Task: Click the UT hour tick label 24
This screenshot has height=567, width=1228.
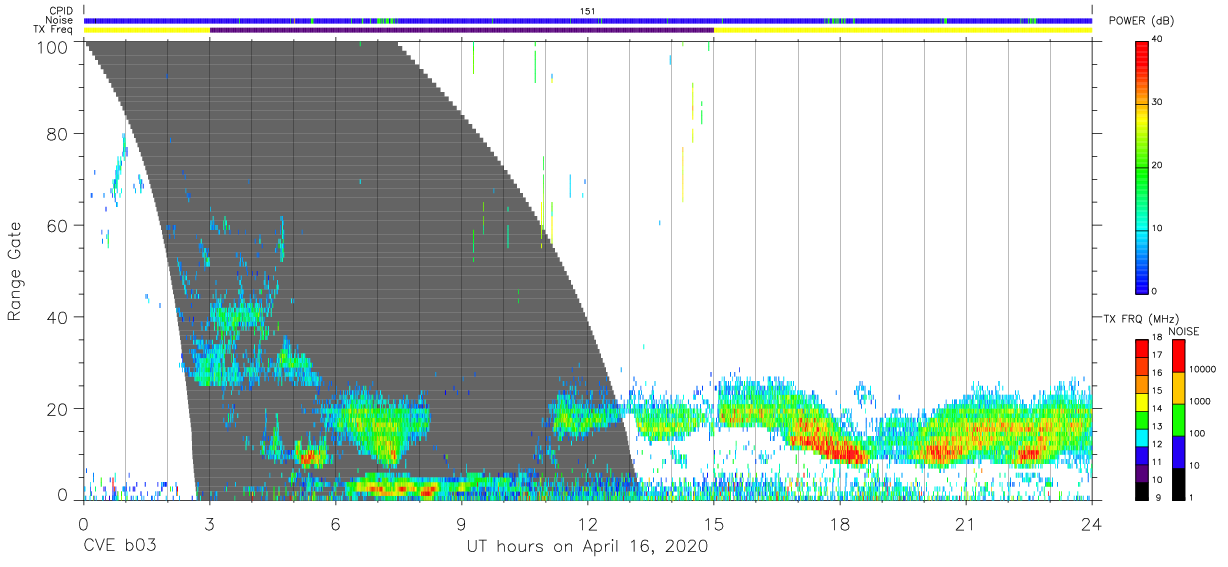Action: (x=1092, y=524)
